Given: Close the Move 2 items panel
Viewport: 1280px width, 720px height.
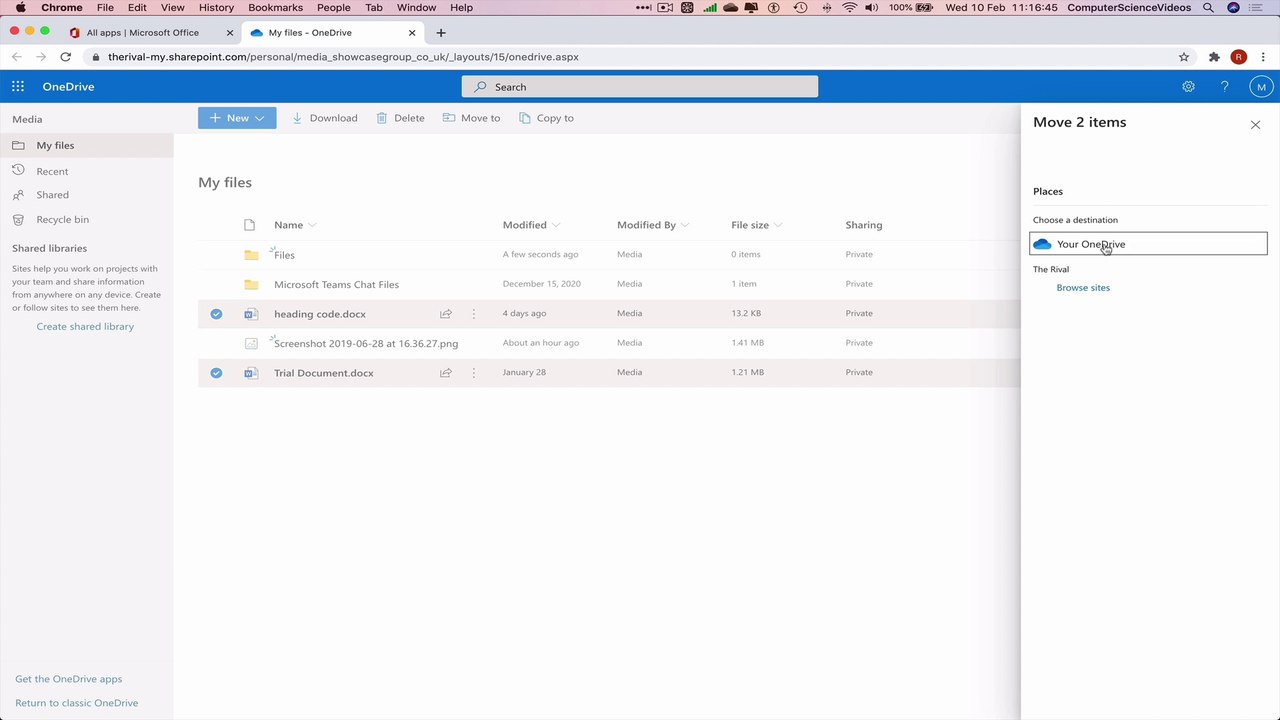Looking at the screenshot, I should click(x=1256, y=125).
